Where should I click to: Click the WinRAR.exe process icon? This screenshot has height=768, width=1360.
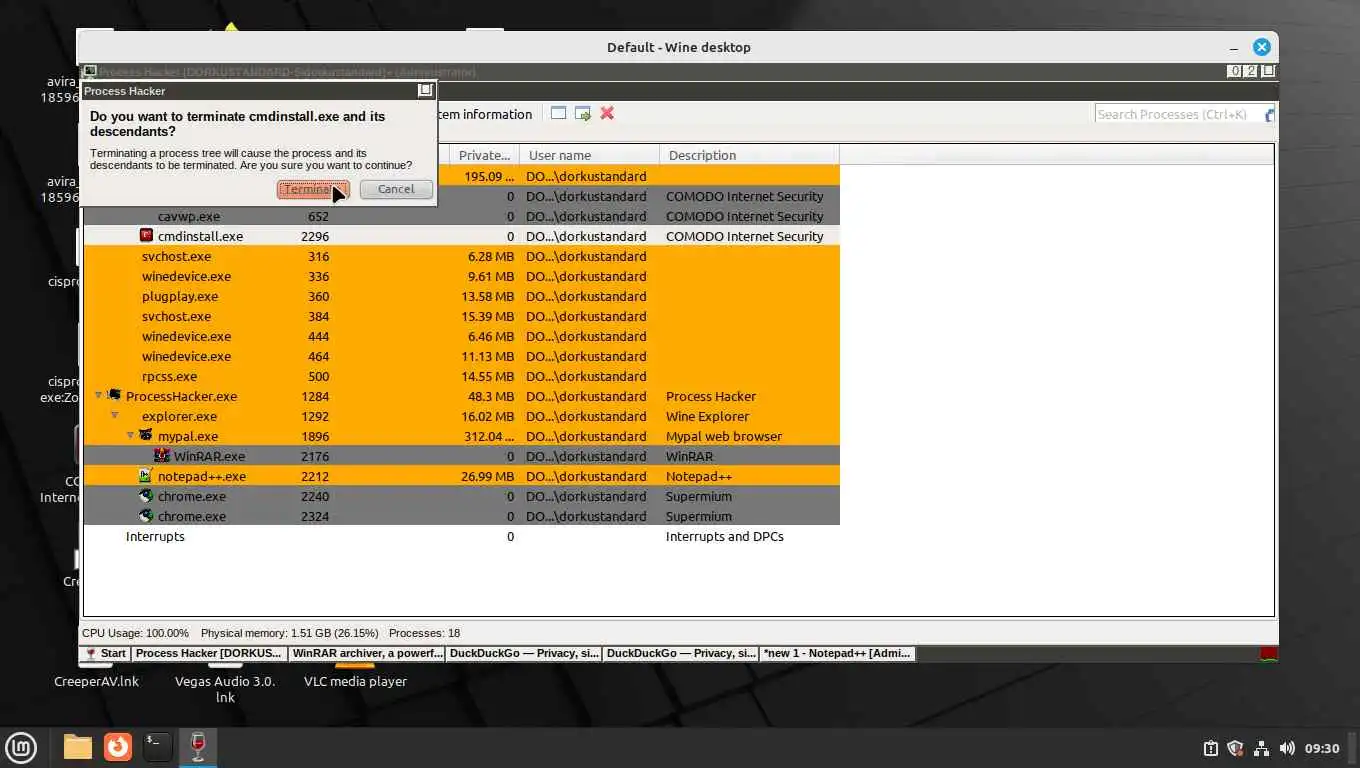(162, 456)
